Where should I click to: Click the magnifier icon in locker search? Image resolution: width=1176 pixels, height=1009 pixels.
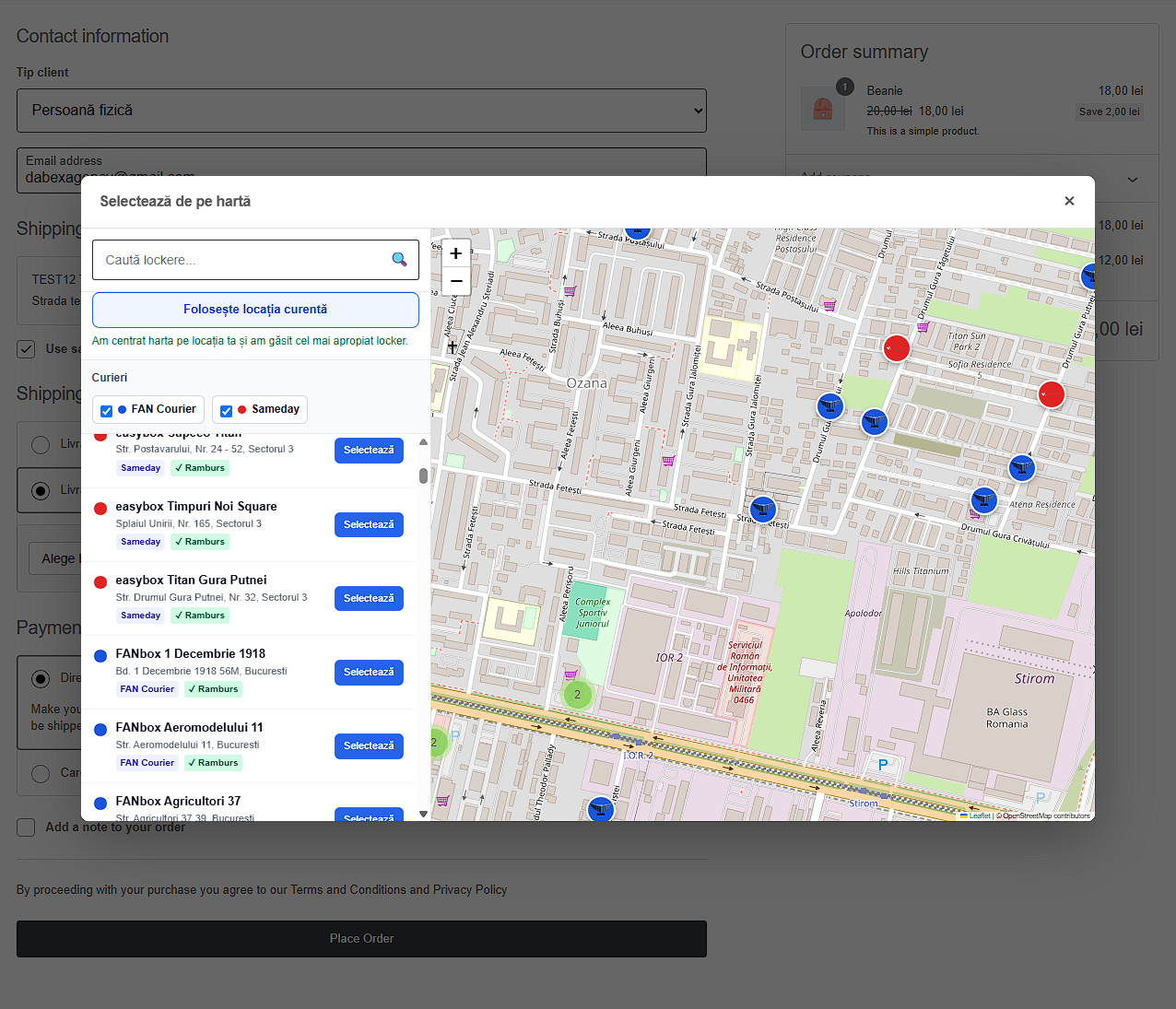[399, 260]
